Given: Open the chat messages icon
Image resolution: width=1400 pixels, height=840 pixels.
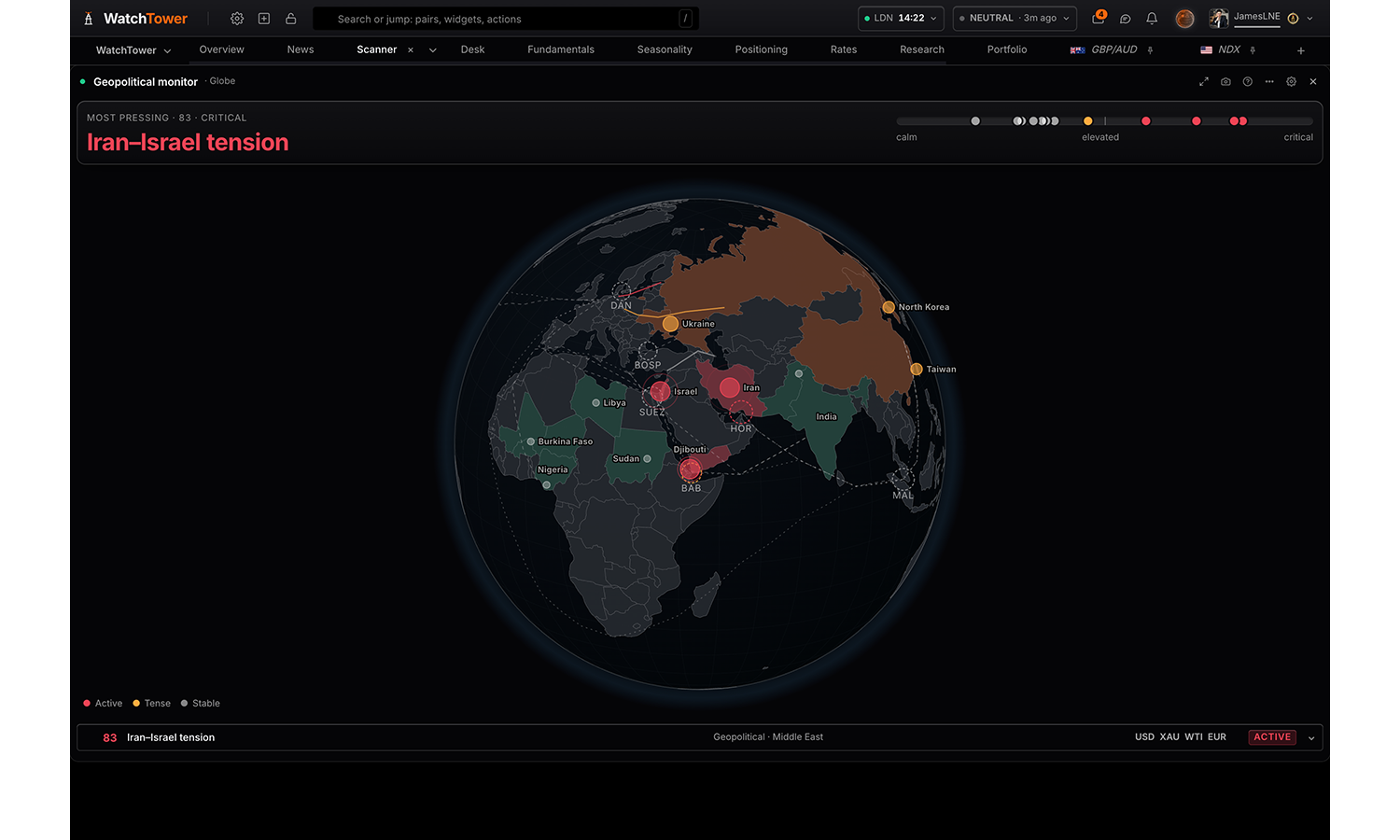Looking at the screenshot, I should (x=1126, y=19).
